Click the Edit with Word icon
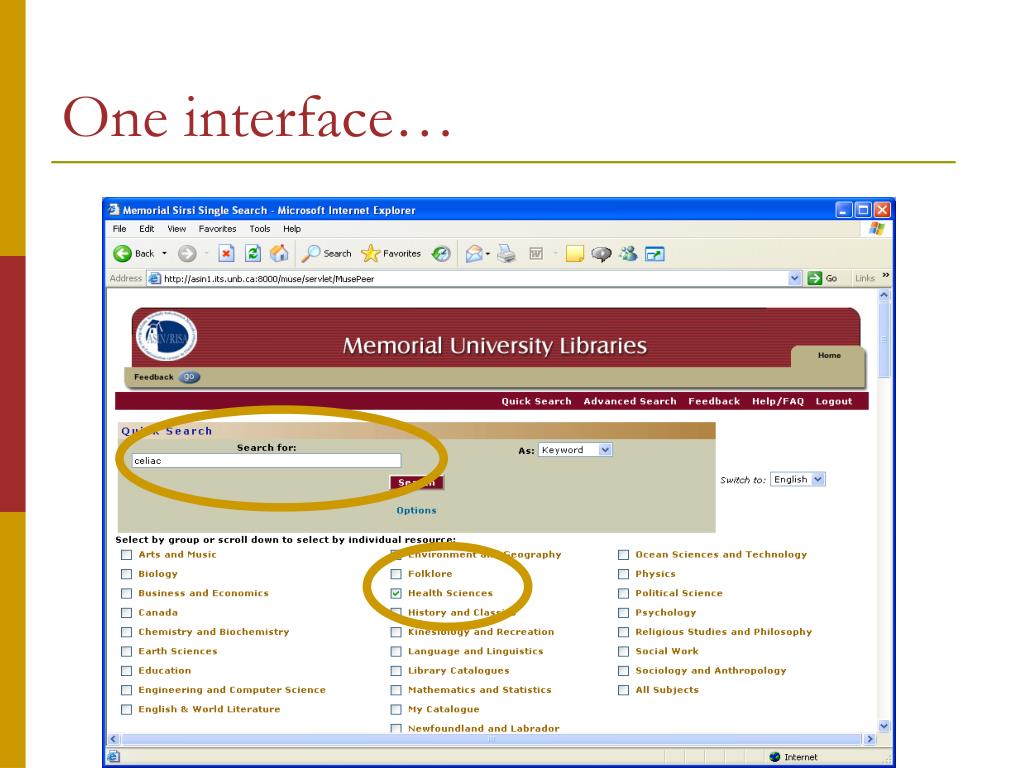 pyautogui.click(x=536, y=253)
